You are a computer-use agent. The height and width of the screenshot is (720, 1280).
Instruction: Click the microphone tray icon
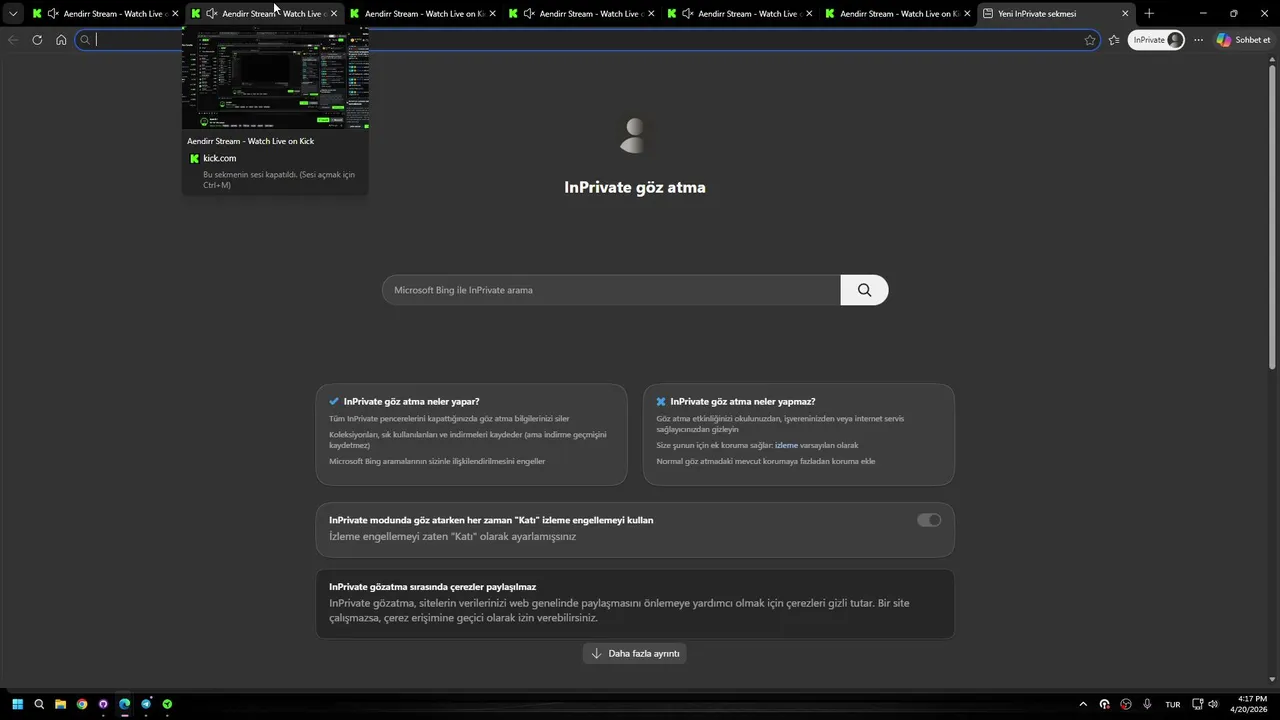click(1147, 704)
